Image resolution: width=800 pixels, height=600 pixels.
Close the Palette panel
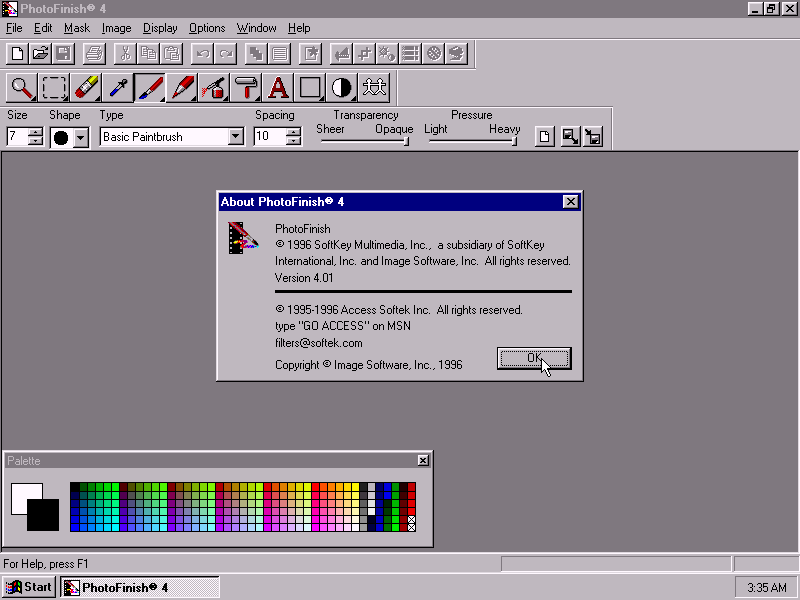point(423,461)
